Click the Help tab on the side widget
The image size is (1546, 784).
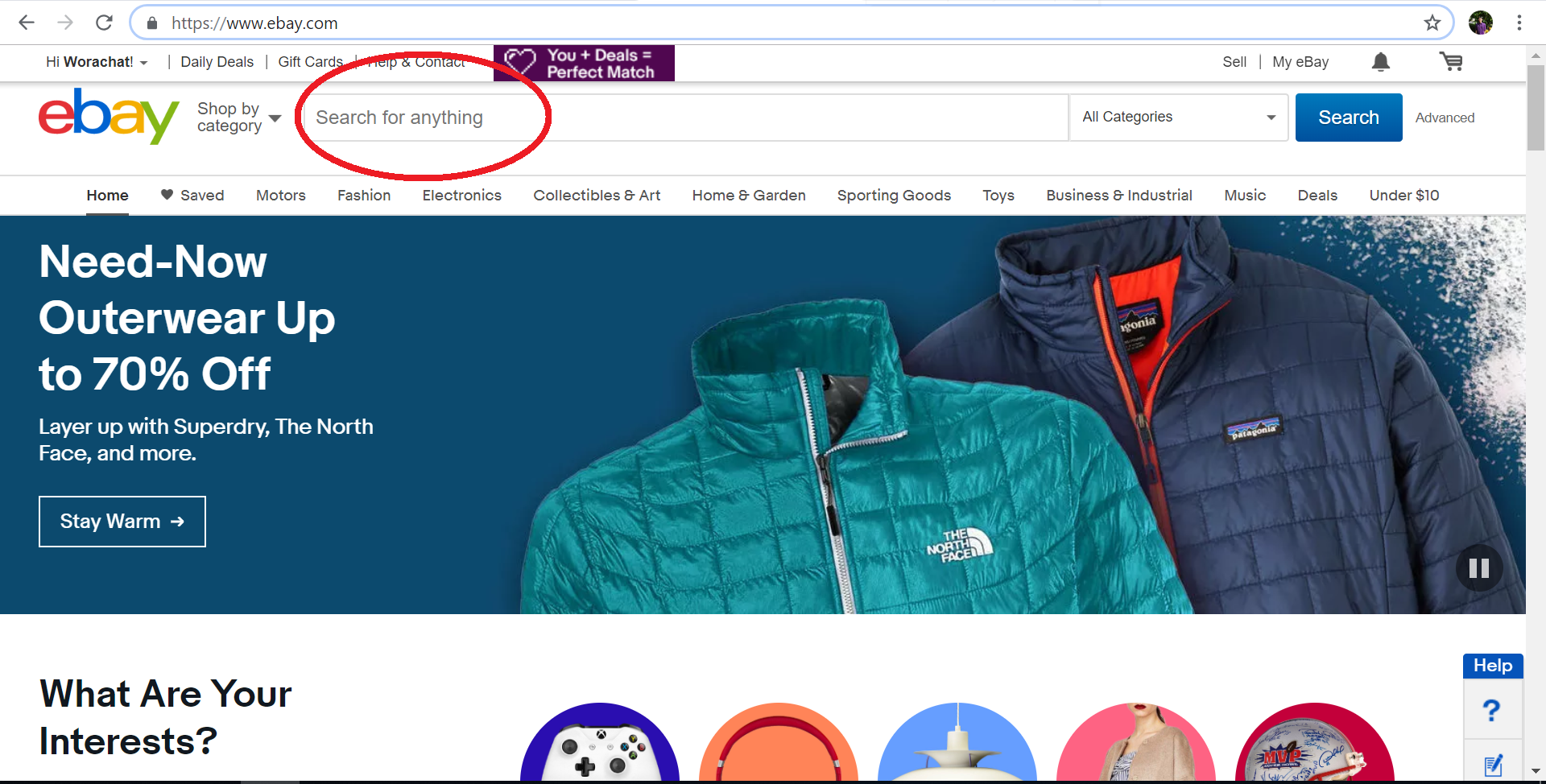[1493, 666]
